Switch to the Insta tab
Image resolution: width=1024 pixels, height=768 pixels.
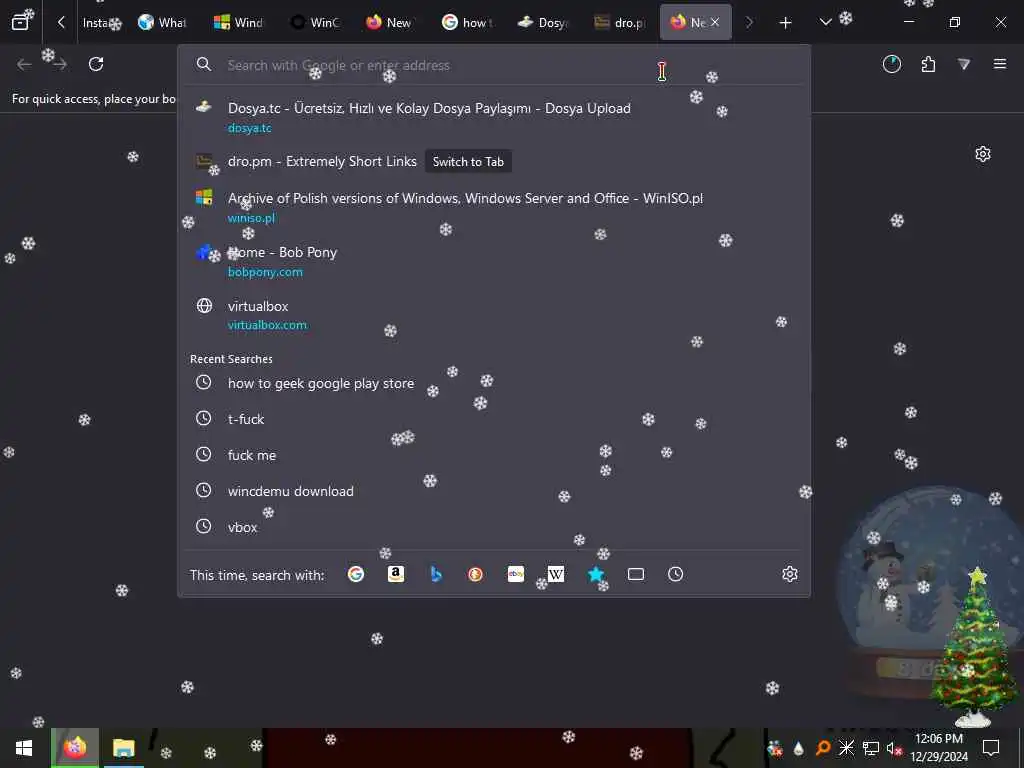pos(101,22)
